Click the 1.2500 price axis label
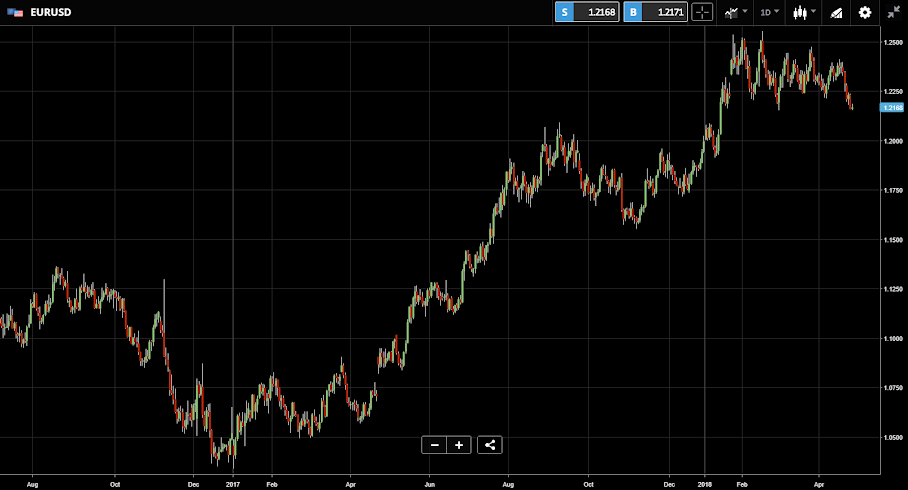 (893, 42)
